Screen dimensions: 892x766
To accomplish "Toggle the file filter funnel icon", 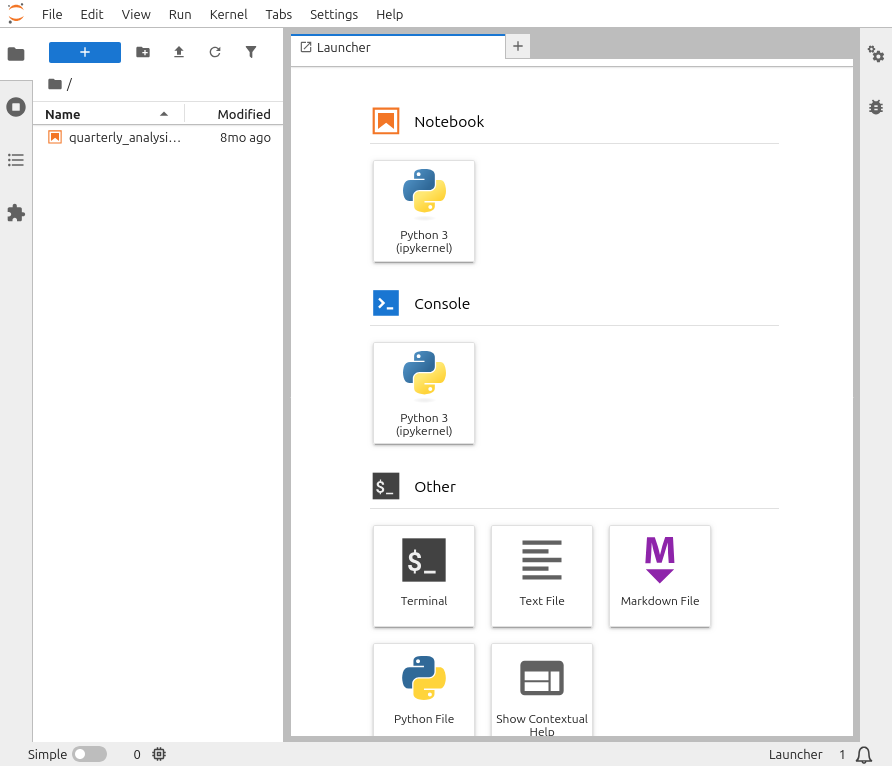I will [x=251, y=52].
